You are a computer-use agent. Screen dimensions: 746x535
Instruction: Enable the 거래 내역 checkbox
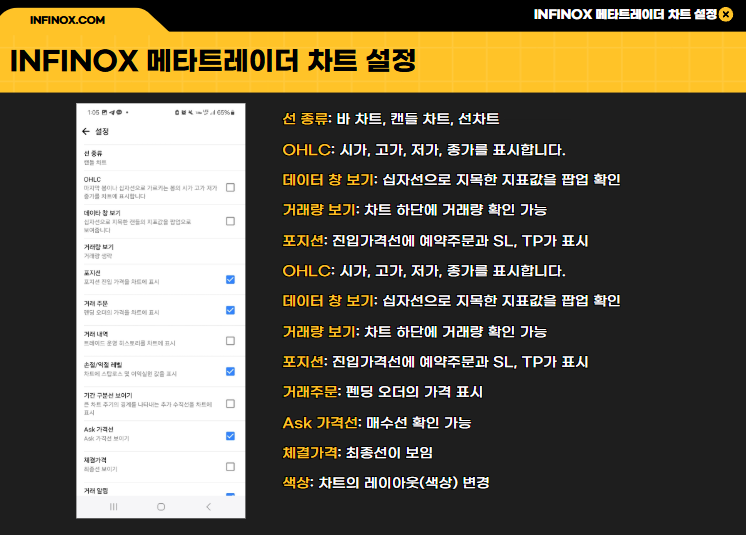click(x=230, y=341)
